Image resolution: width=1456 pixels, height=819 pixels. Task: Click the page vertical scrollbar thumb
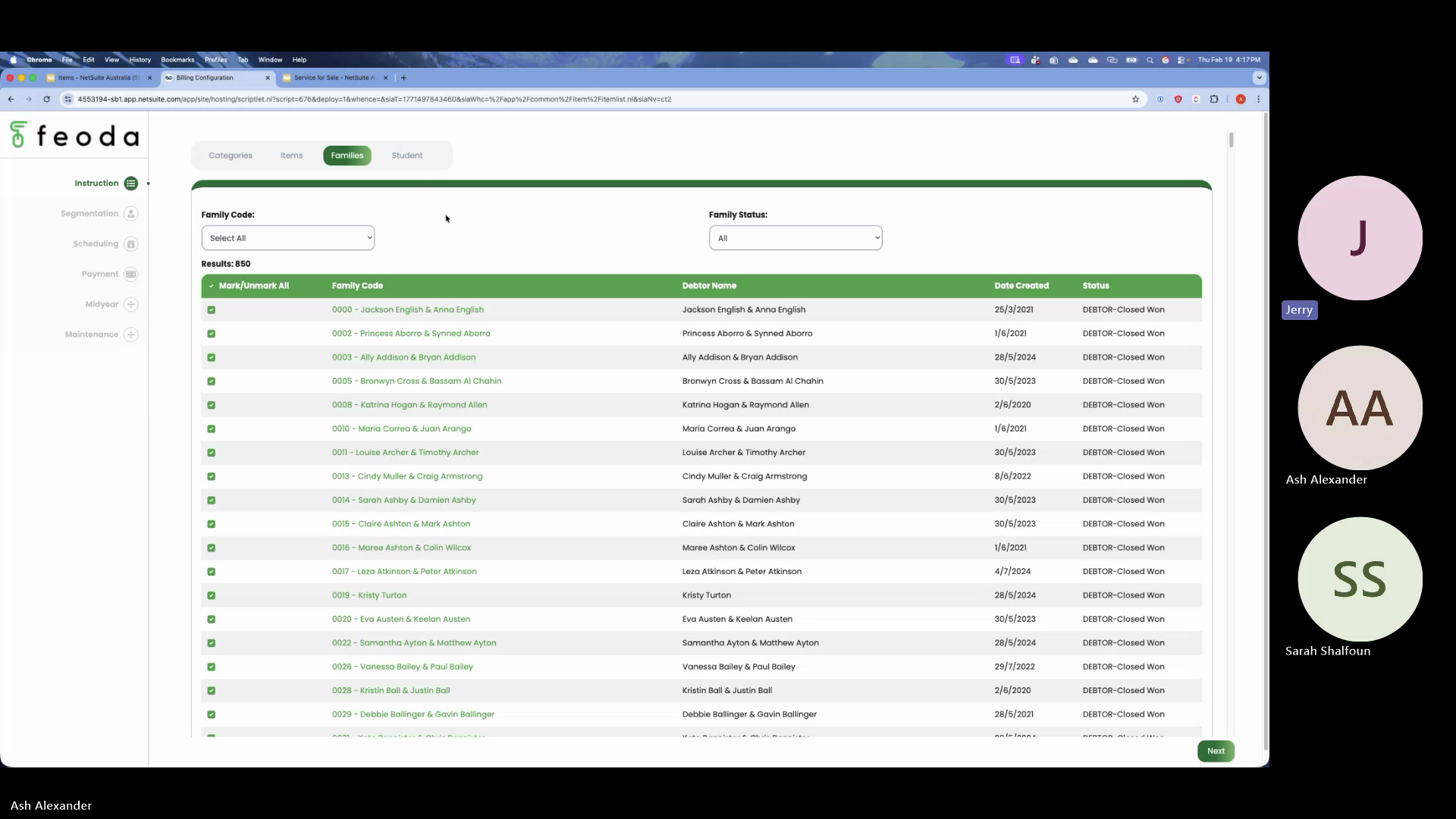click(1231, 140)
